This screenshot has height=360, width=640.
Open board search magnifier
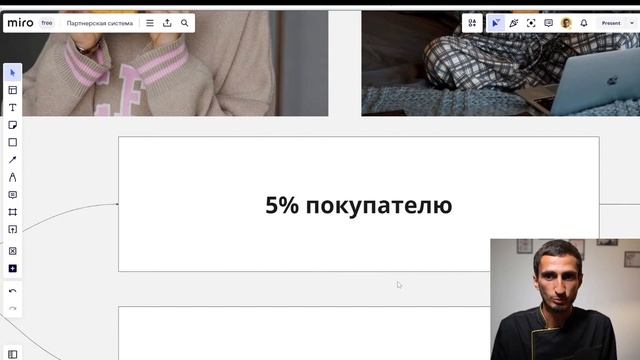click(x=184, y=23)
